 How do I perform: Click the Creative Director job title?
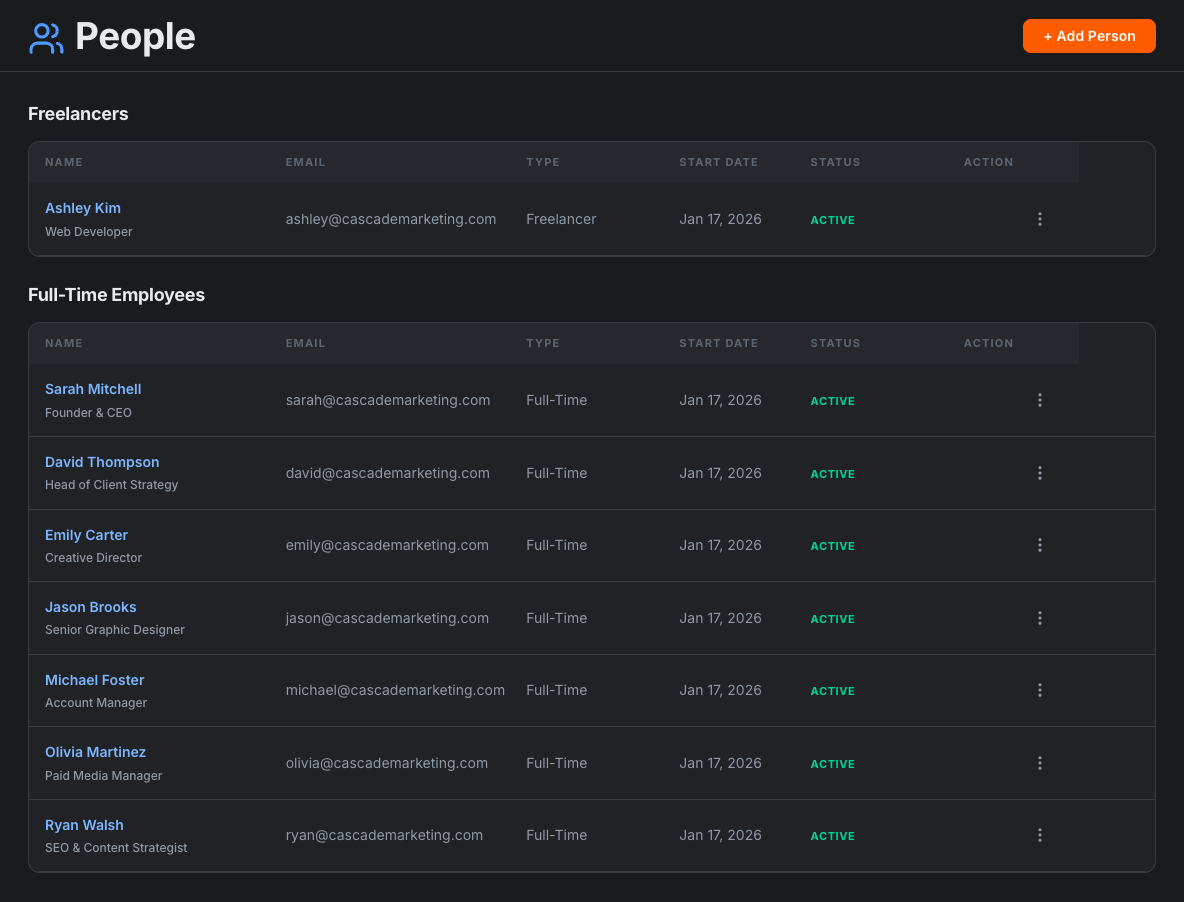coord(94,558)
